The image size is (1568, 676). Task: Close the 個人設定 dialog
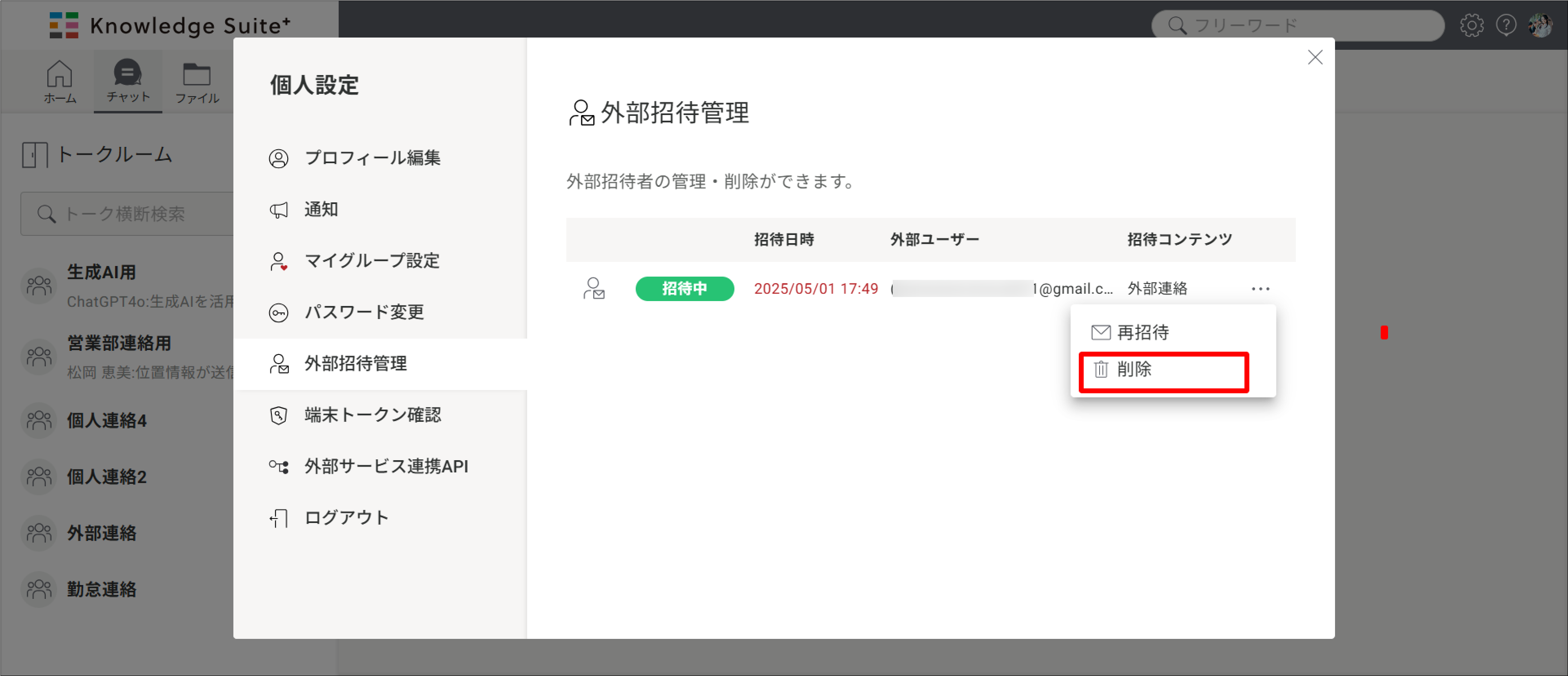[x=1315, y=57]
